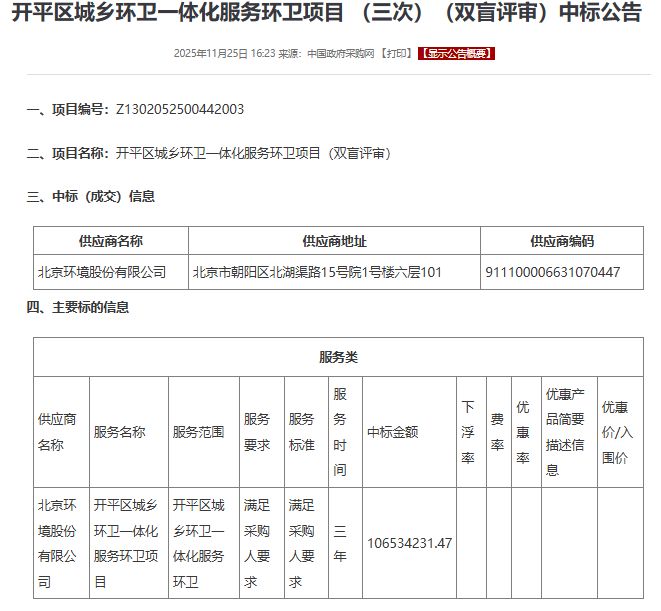Screen dimensions: 661x611
Task: Click the 三年 service time cell
Action: pyautogui.click(x=340, y=543)
